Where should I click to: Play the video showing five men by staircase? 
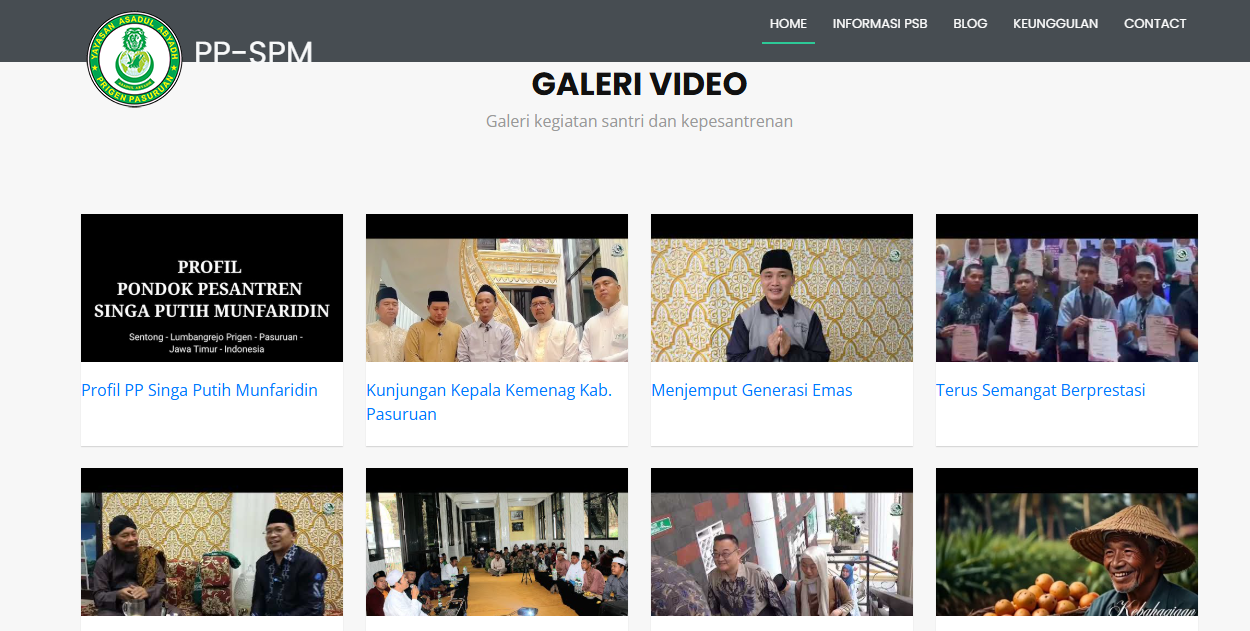[x=497, y=288]
